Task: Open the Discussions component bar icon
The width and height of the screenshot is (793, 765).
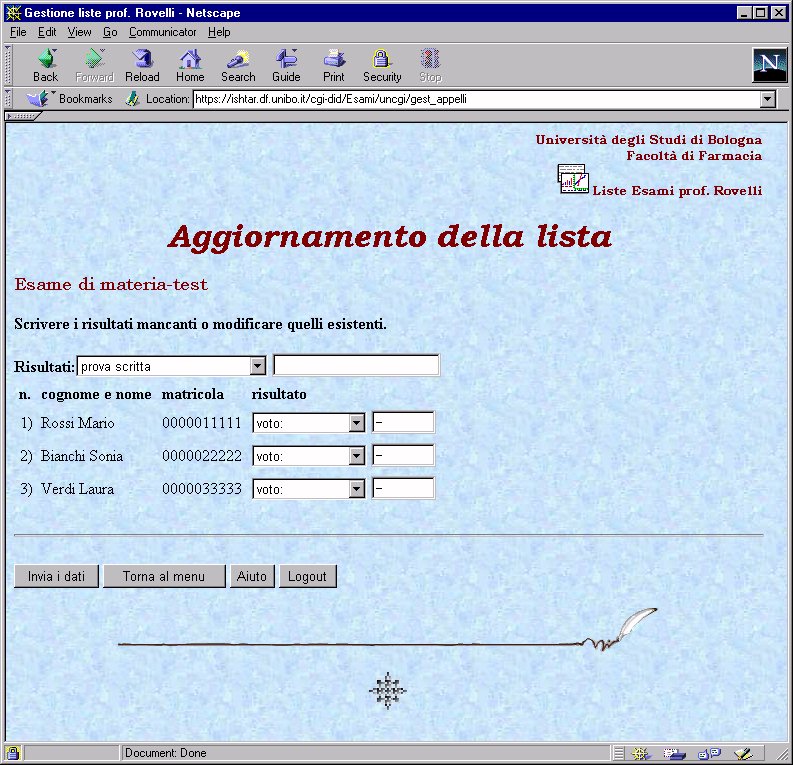Action: click(x=709, y=753)
